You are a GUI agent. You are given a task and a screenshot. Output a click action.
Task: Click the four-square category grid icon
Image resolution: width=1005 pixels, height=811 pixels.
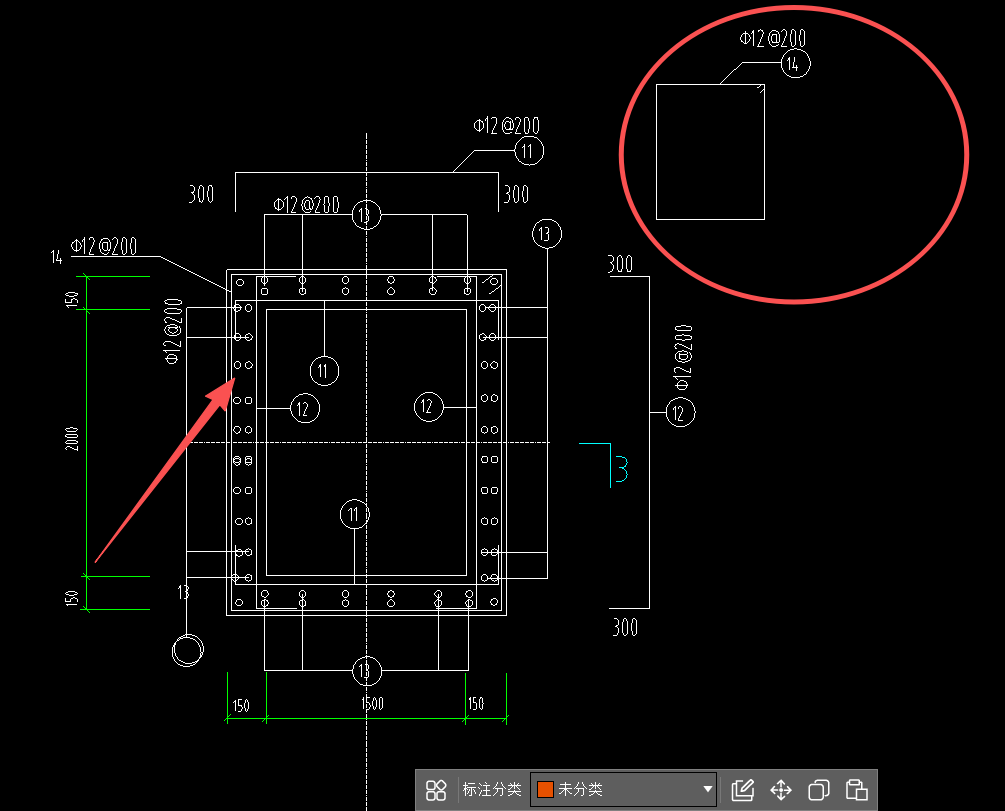coord(436,790)
